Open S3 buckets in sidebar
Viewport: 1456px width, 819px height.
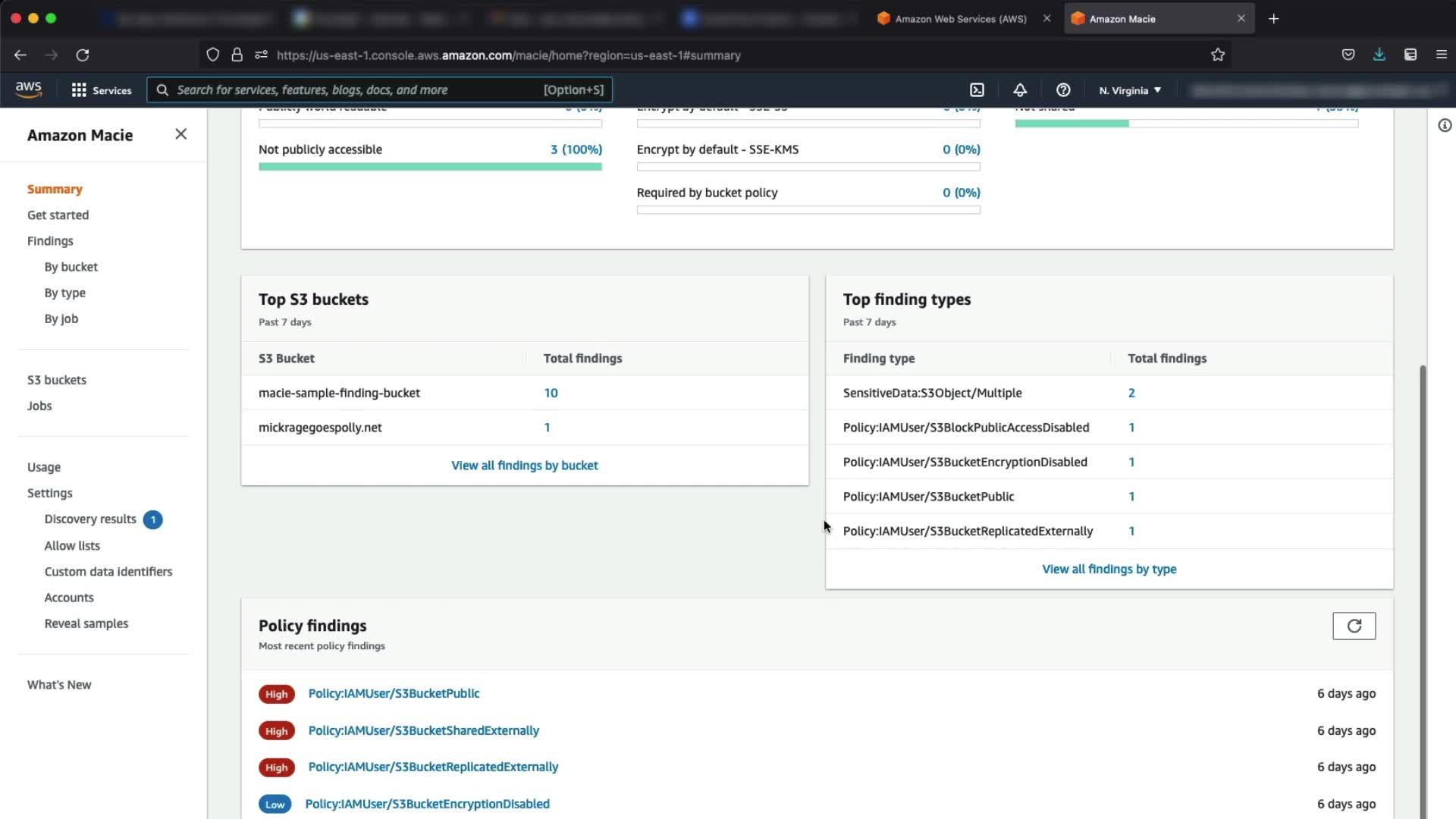click(57, 380)
